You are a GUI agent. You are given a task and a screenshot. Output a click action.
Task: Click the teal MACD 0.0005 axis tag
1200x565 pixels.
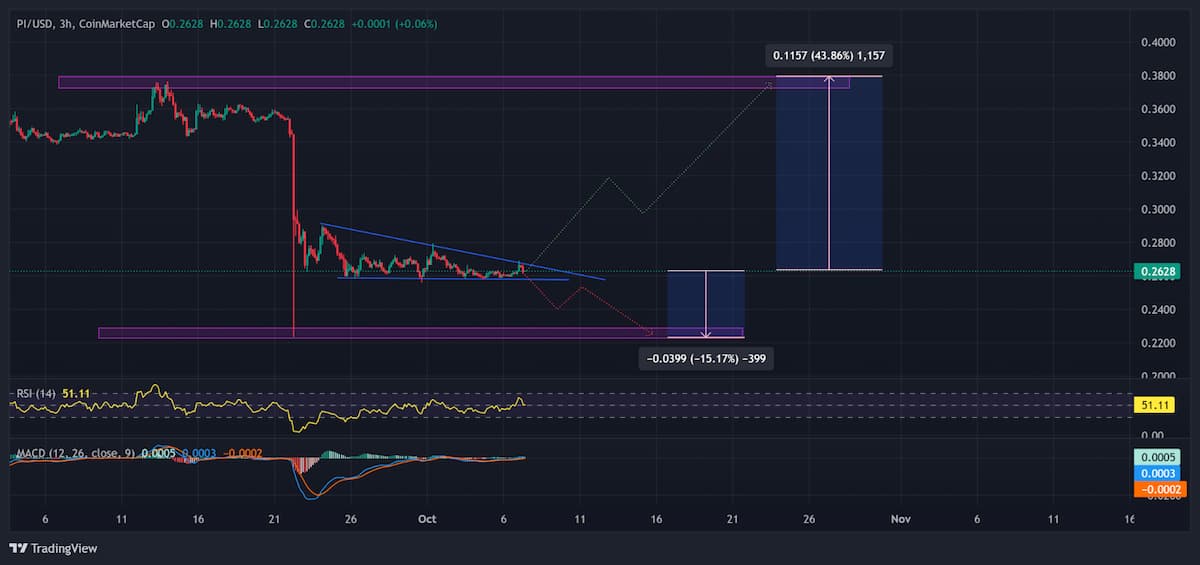coord(1155,457)
